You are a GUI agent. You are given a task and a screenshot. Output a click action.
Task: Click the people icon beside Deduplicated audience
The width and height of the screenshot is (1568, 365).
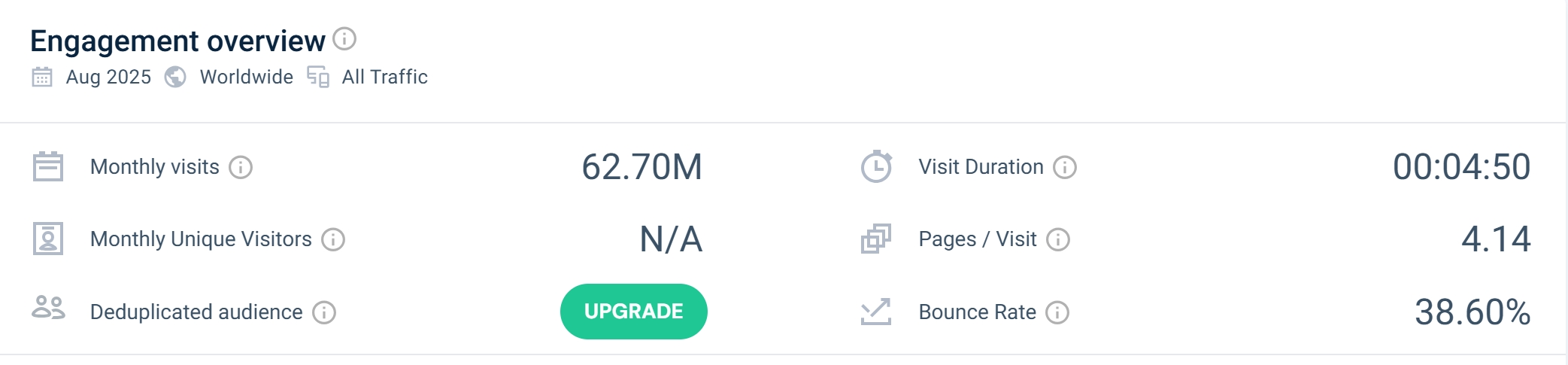(x=48, y=308)
